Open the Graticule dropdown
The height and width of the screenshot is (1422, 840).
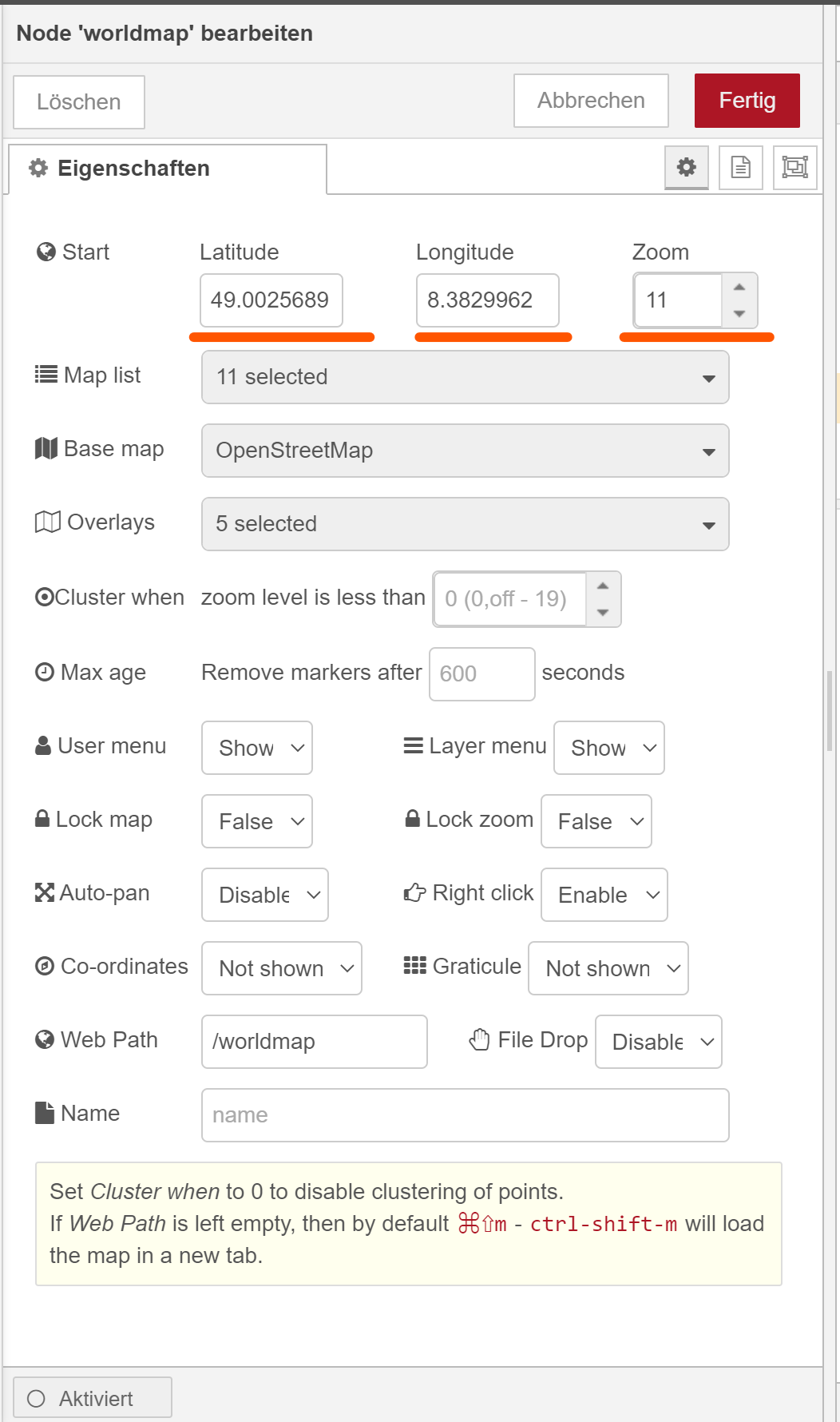click(608, 968)
